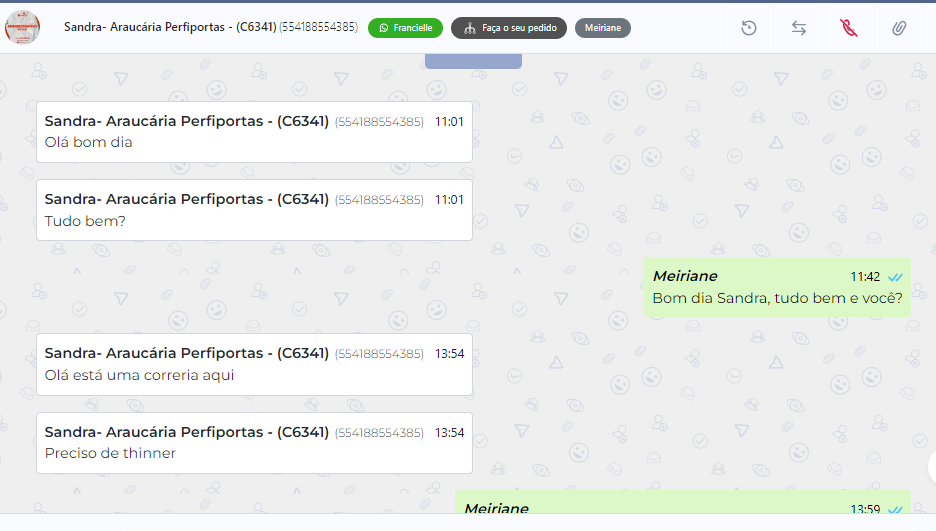
Task: Click the red muted microphone icon
Action: pos(848,28)
